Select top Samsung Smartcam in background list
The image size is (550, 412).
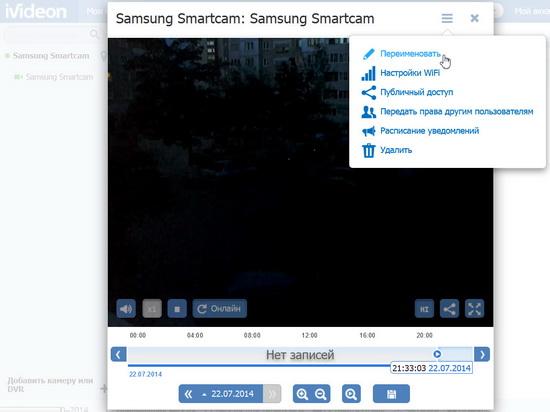(51, 55)
